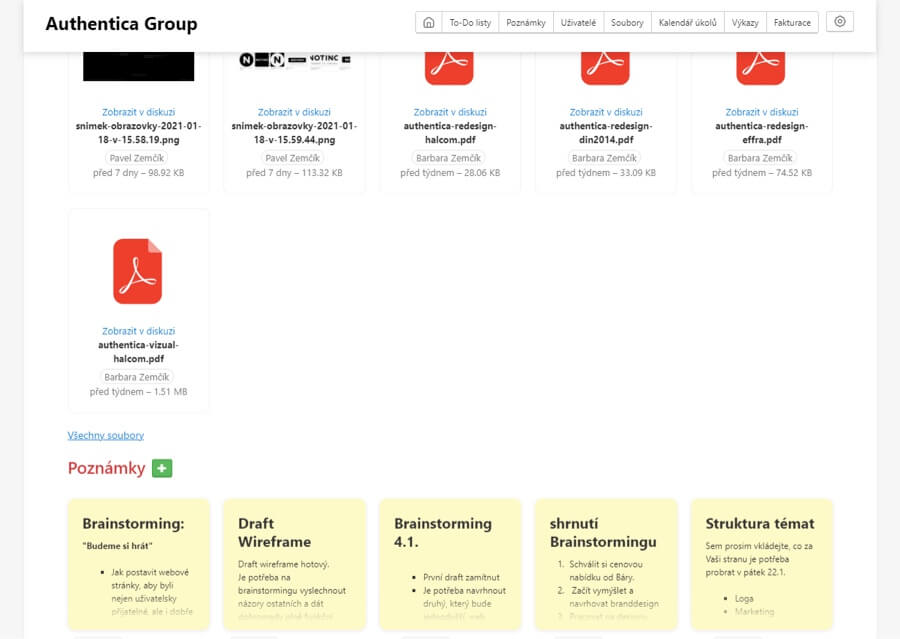The image size is (900, 639).
Task: Open PDF icon of authentica-redesign-din2014.pdf
Action: pyautogui.click(x=606, y=68)
